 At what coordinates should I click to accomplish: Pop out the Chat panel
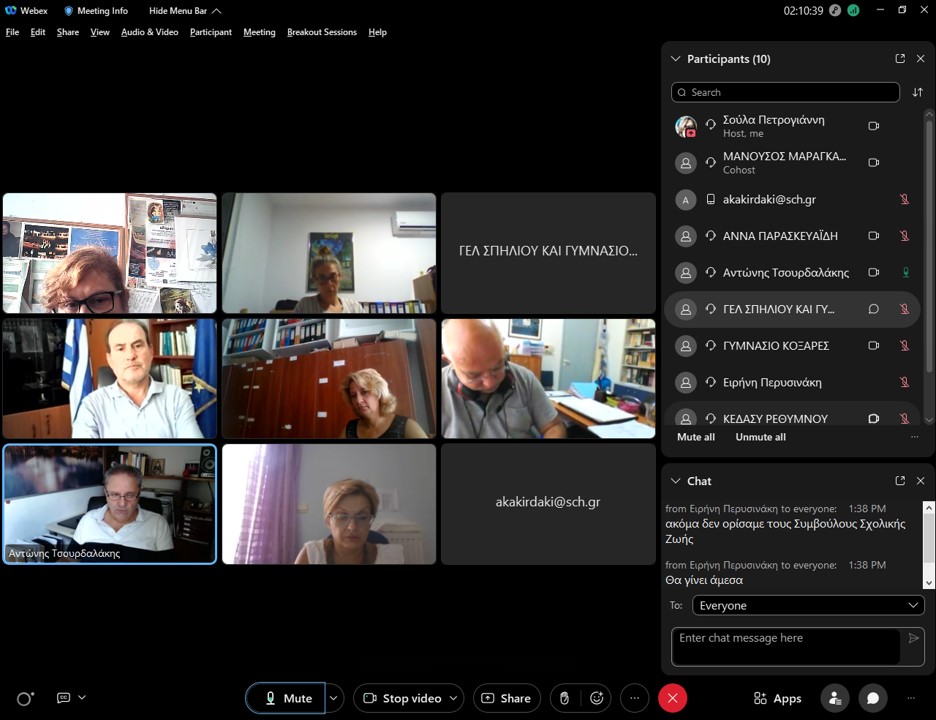[x=900, y=481]
